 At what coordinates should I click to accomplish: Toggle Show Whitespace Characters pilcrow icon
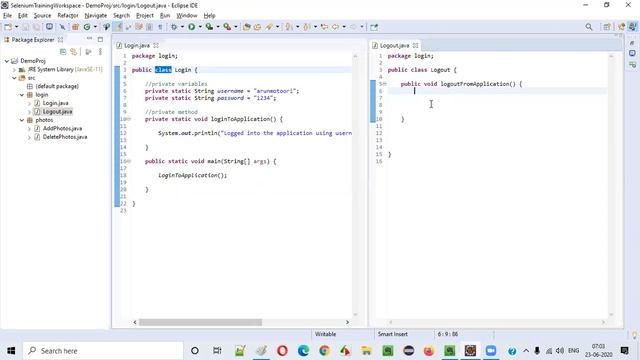(160, 27)
